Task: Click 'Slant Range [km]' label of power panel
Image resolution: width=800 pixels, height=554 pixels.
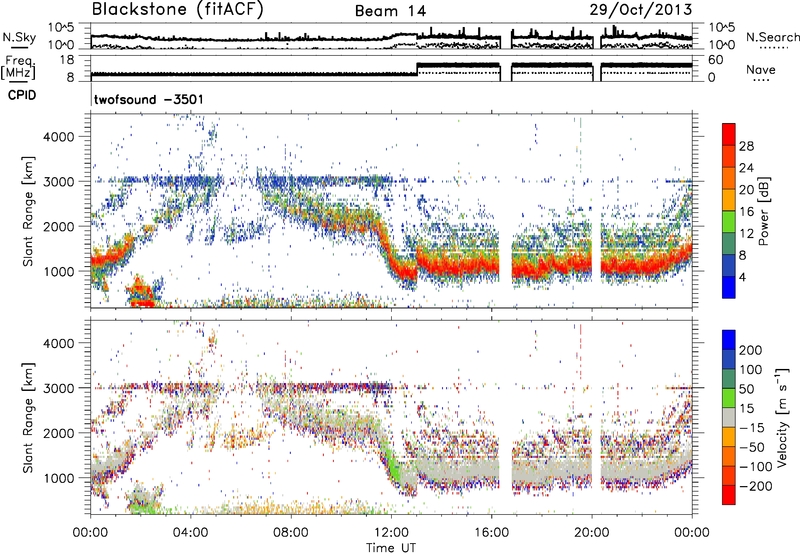Action: tap(28, 211)
